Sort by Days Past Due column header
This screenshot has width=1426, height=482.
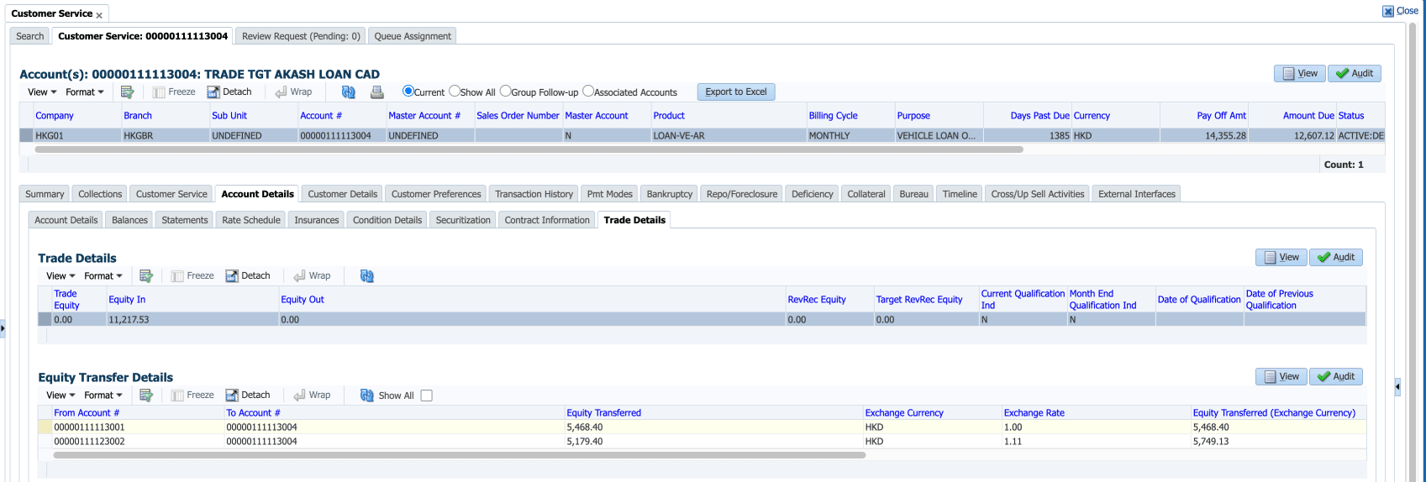pos(1040,116)
